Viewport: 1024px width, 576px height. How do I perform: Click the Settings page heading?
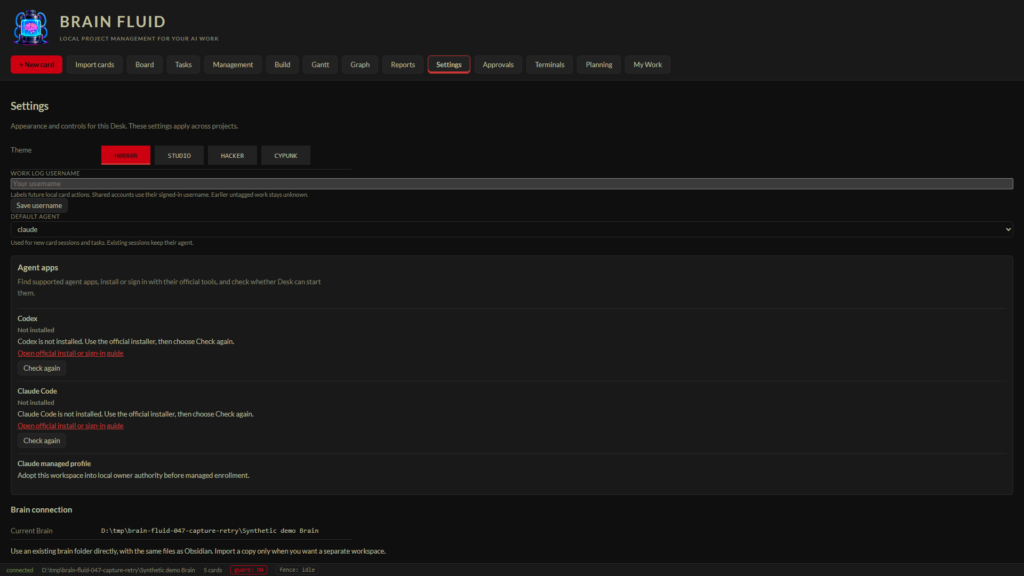click(x=29, y=106)
